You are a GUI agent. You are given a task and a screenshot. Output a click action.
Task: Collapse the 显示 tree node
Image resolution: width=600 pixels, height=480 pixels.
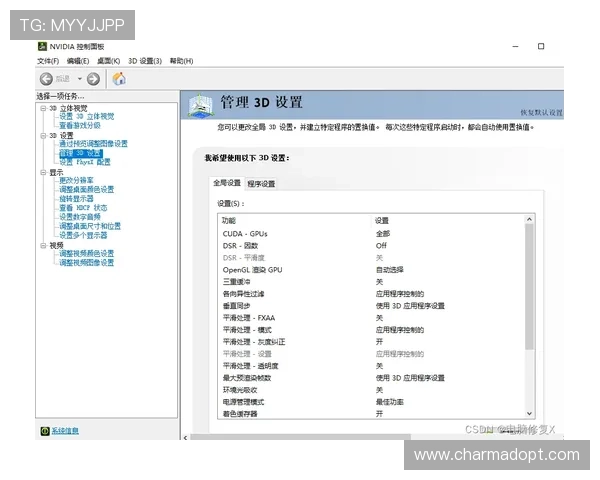pyautogui.click(x=43, y=173)
